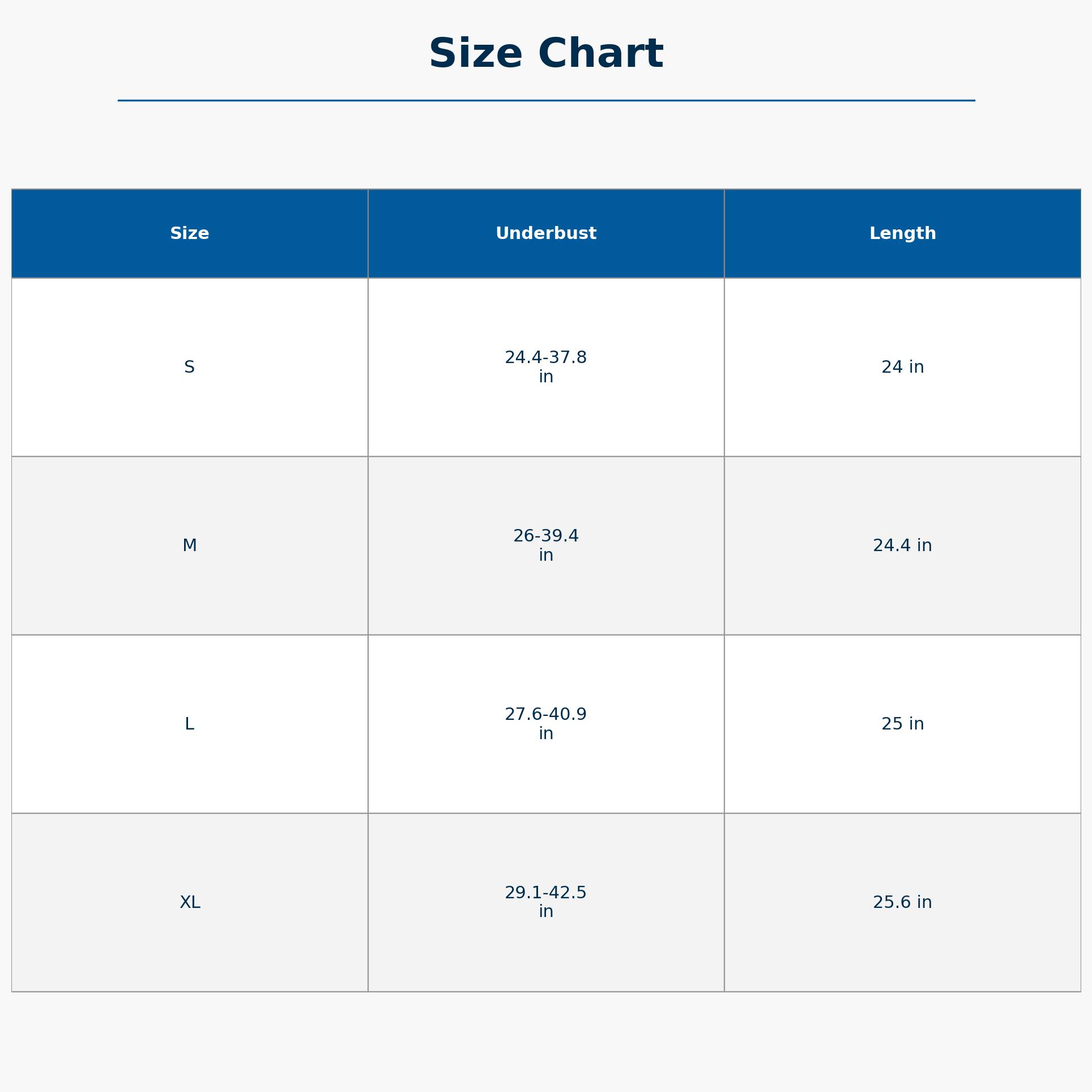The image size is (1092, 1092).
Task: Click the Size Chart title
Action: 545,54
